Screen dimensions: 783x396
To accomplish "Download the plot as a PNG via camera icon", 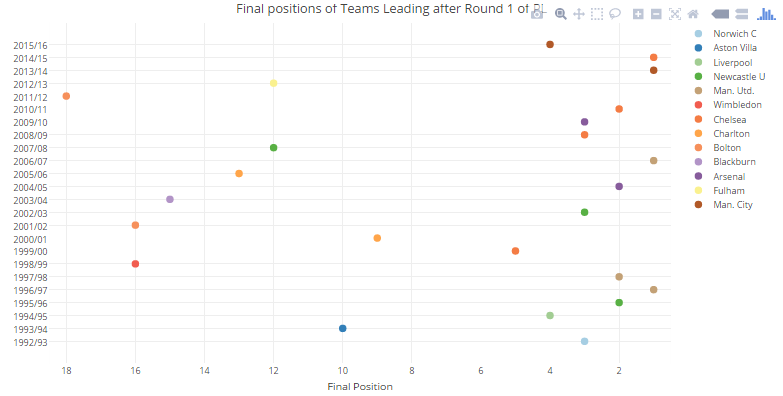I will (537, 14).
